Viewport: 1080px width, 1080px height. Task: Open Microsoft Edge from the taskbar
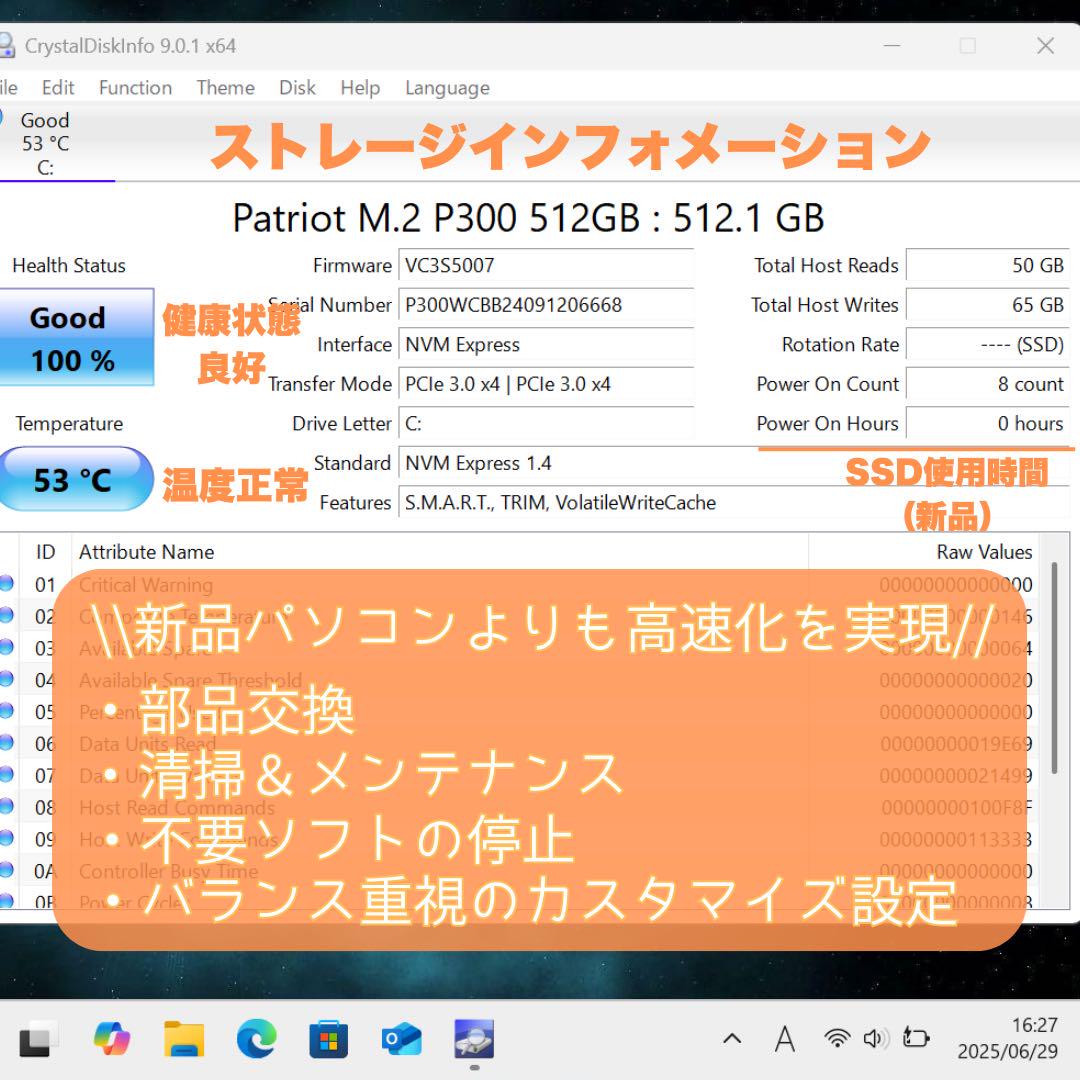(256, 1038)
